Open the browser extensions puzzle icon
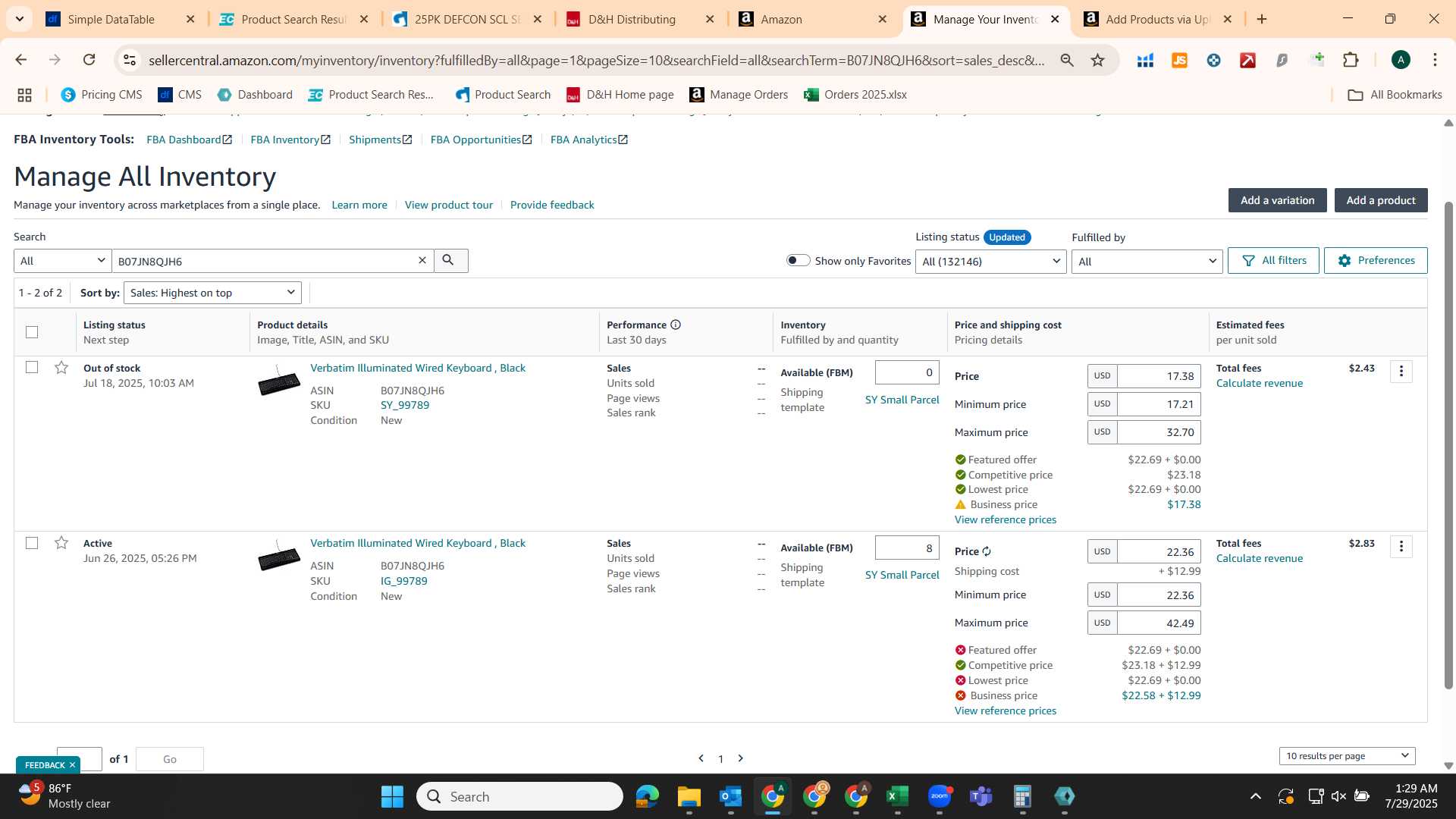Screen dimensions: 1456x819 [1351, 60]
